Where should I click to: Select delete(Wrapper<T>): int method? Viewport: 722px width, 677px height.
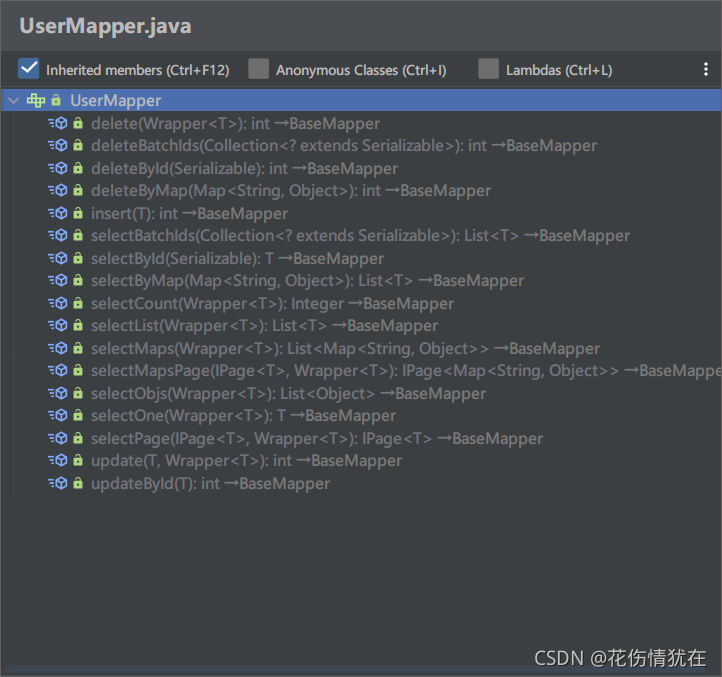(235, 123)
